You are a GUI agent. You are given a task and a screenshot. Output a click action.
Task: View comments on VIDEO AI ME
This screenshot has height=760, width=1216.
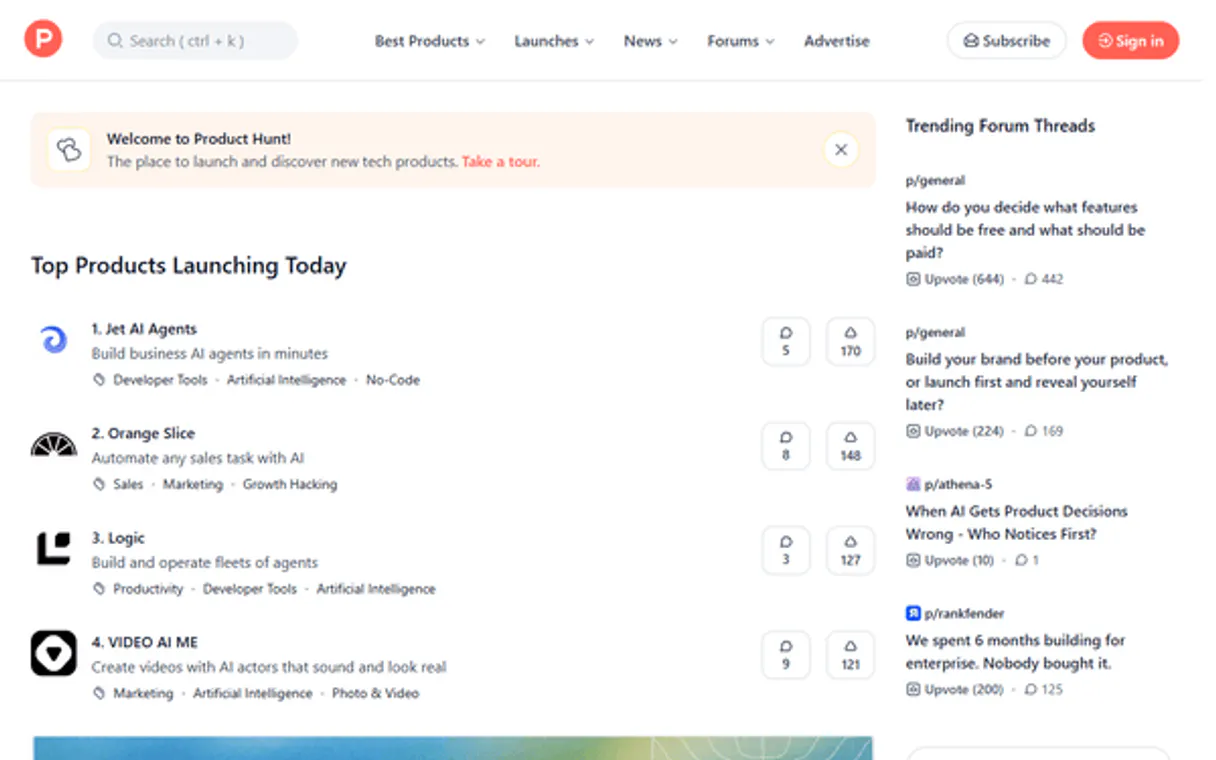[786, 655]
